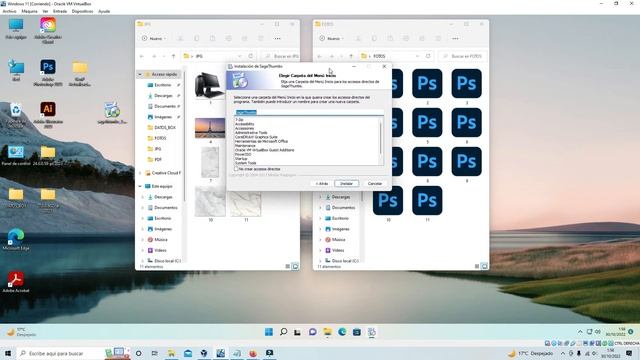Viewport: 640px width, 360px height.
Task: Open the Windows 11 Start button in the VM taskbar
Action: 269,332
